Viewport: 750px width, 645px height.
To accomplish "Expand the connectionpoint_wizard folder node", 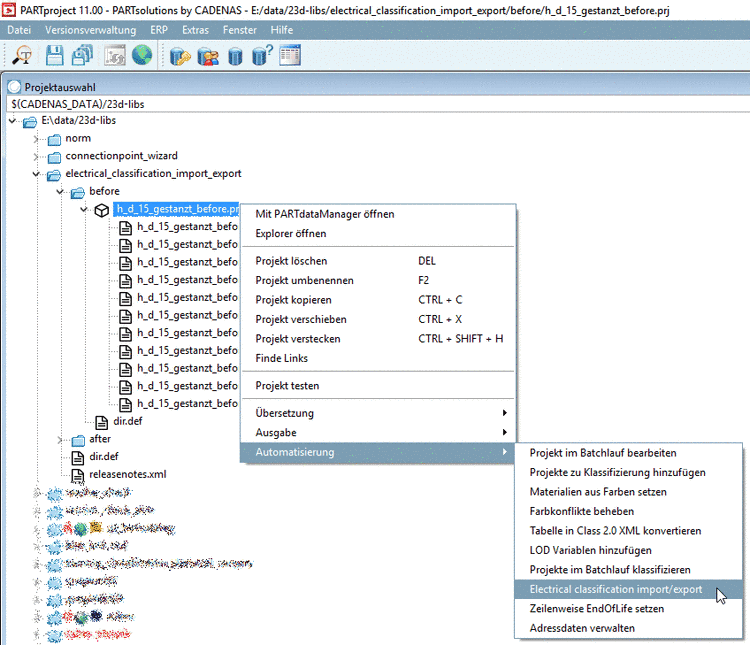I will 36,157.
